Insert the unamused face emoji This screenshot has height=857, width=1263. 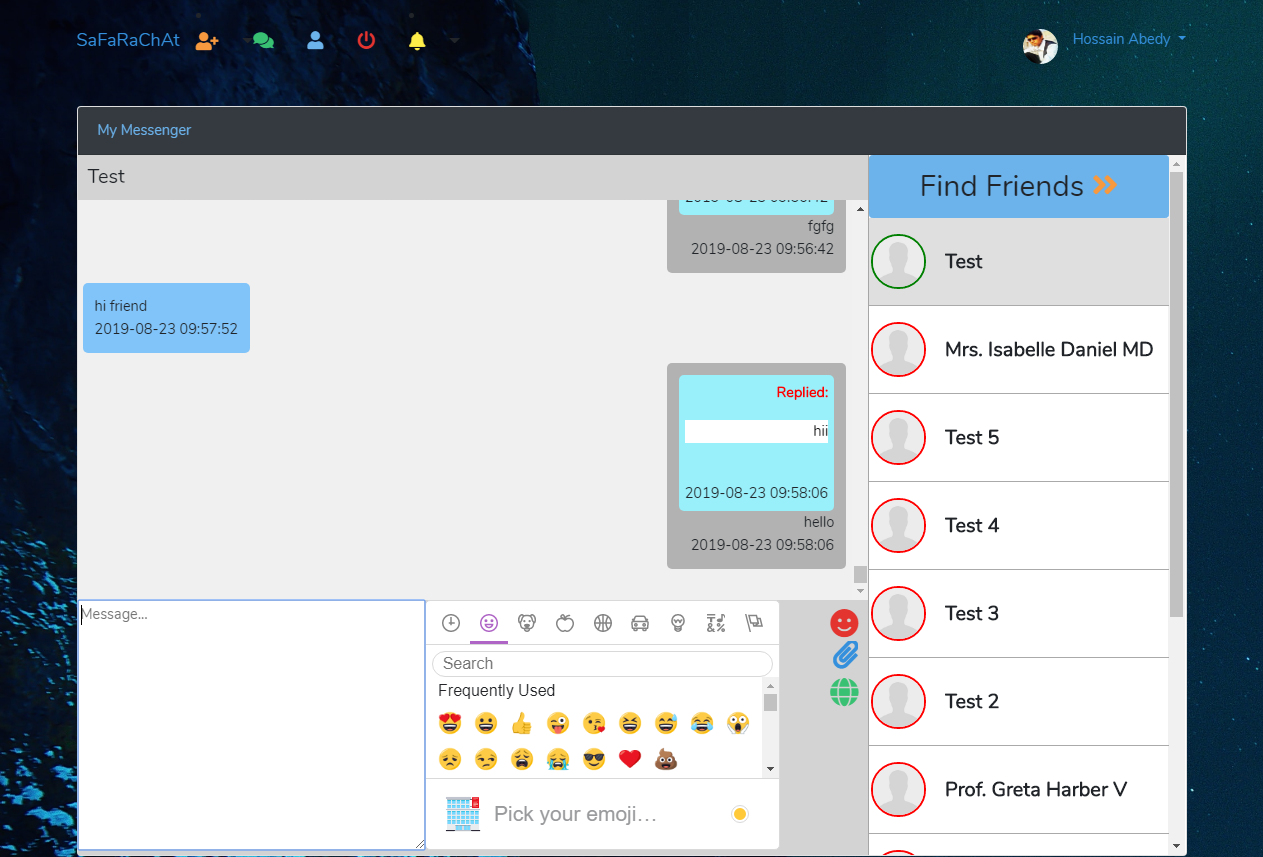pyautogui.click(x=486, y=759)
